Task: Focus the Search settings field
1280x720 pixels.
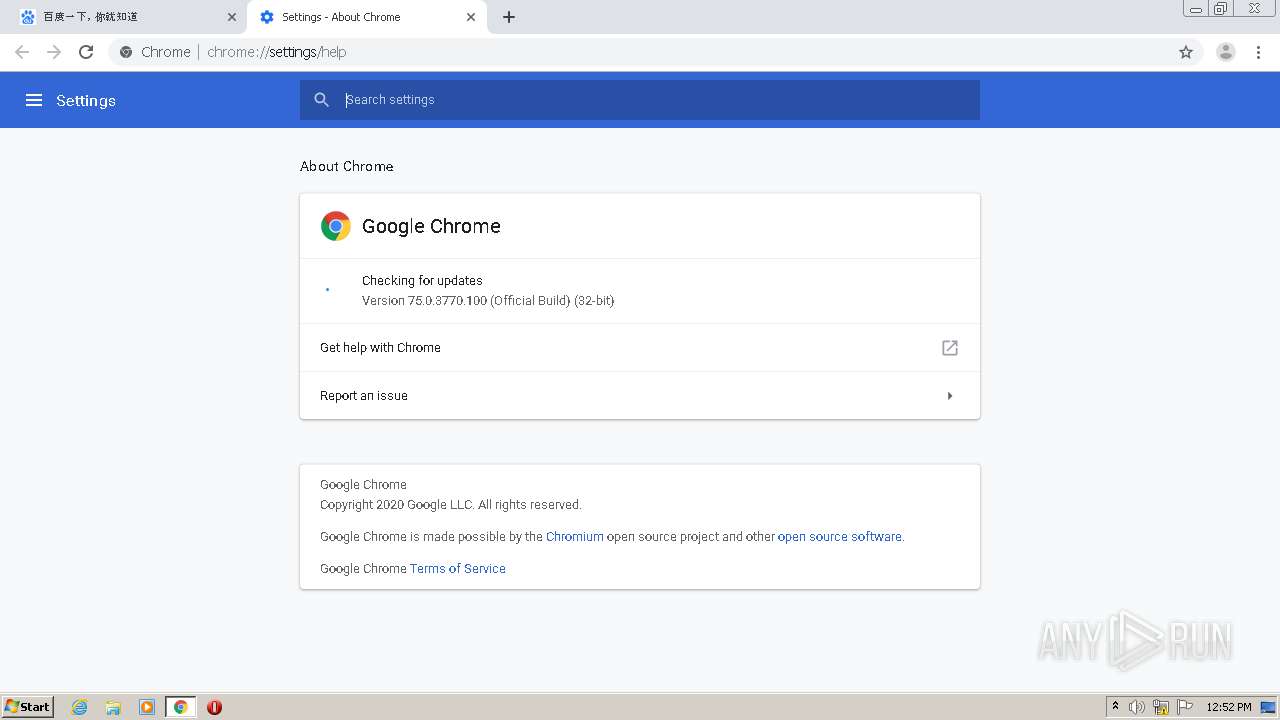Action: 640,100
